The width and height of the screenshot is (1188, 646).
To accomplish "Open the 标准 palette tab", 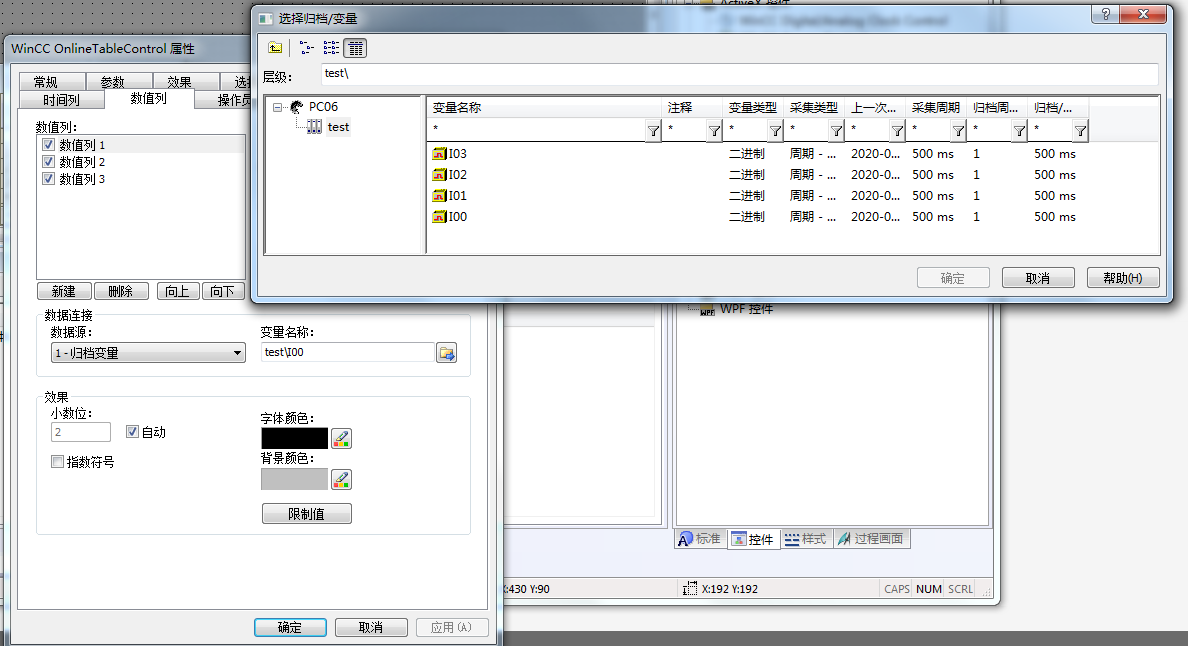I will click(701, 538).
